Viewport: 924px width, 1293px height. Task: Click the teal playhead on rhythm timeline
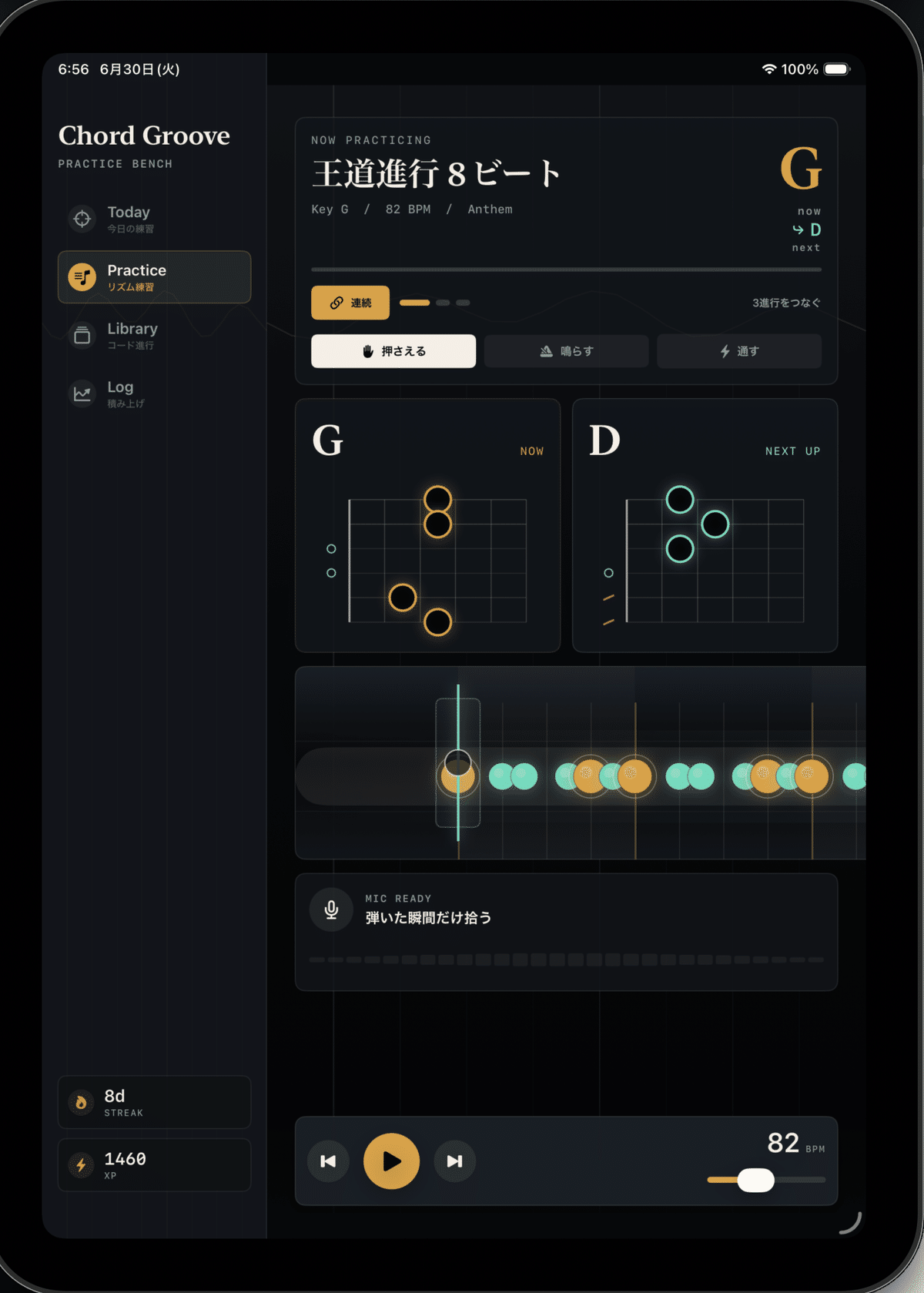458,762
